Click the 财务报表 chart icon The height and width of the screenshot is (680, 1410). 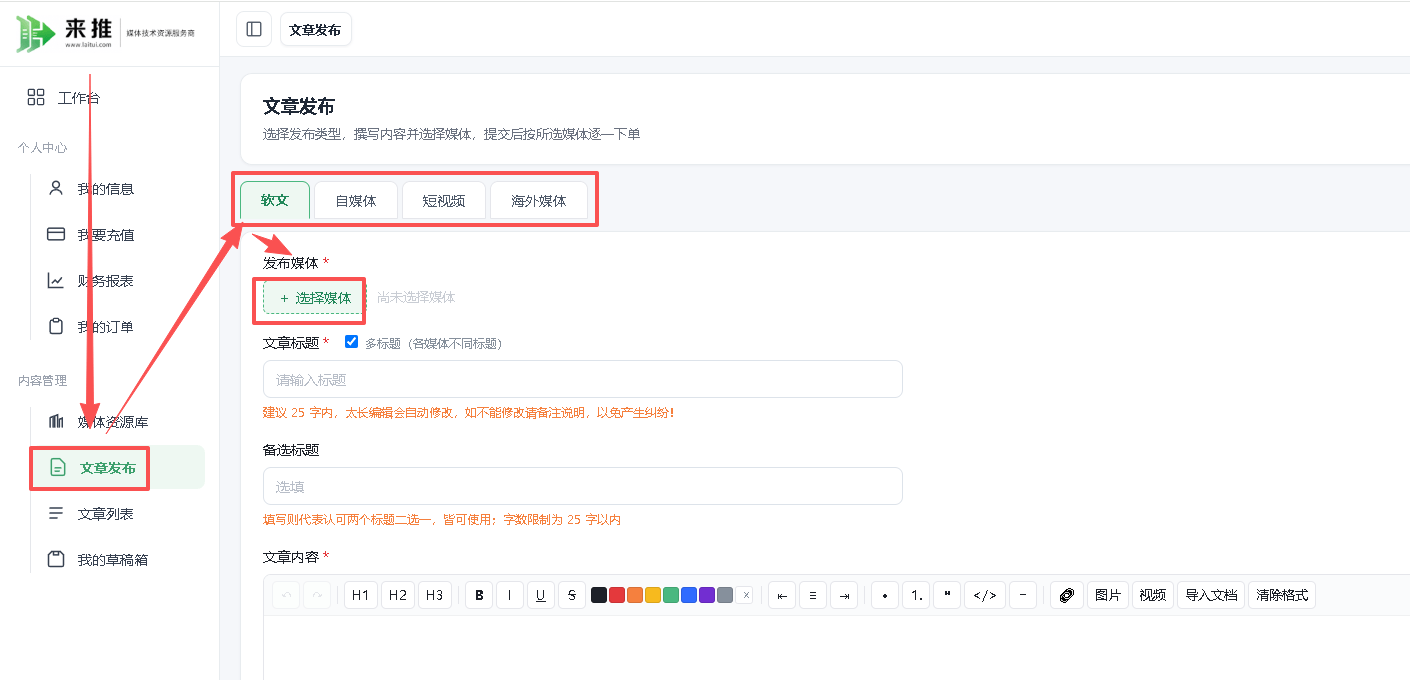[x=56, y=280]
